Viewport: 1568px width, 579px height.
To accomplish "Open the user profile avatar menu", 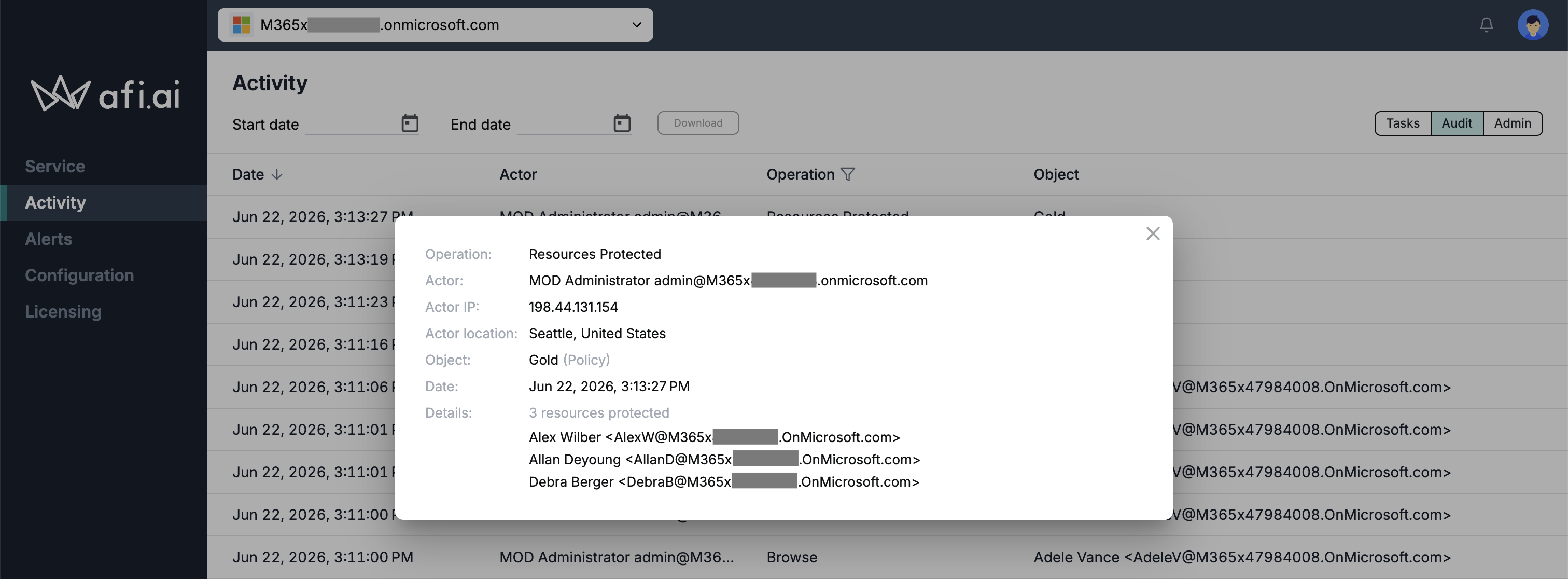I will tap(1532, 25).
